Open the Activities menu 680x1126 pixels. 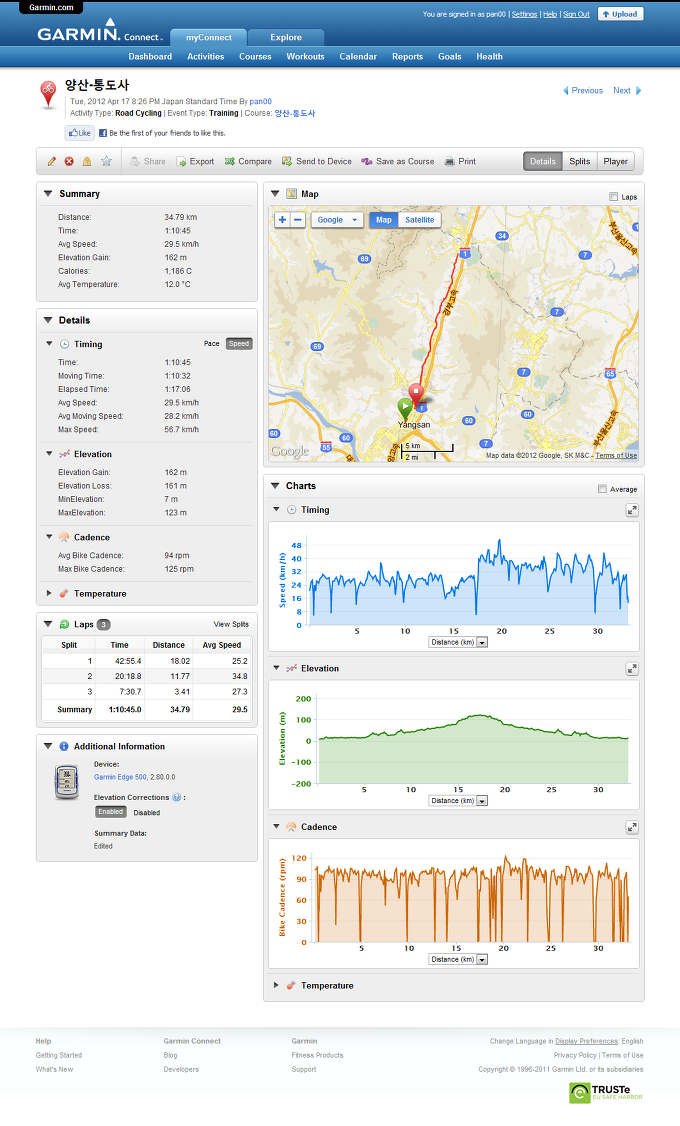[205, 57]
